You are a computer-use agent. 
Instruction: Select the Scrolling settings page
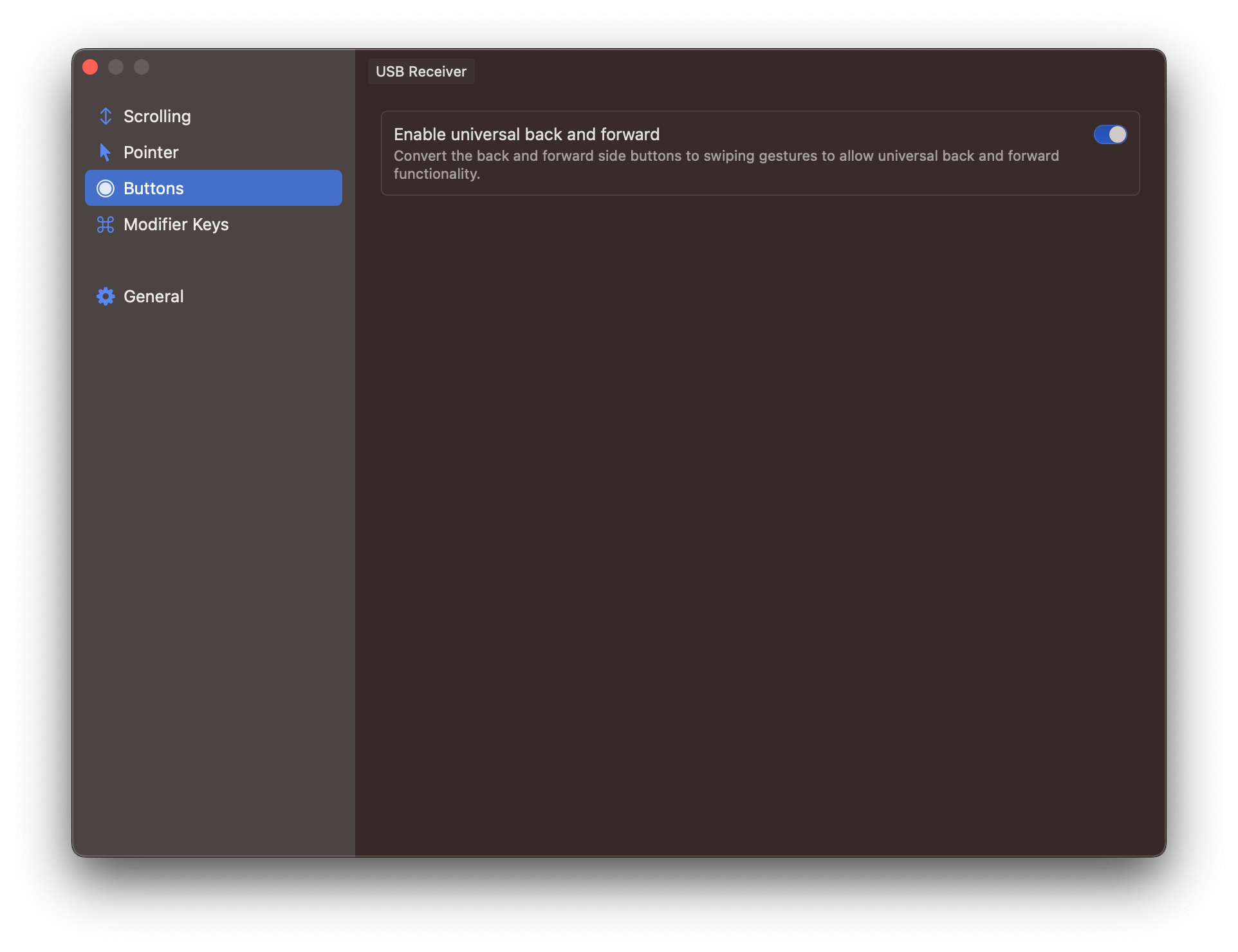156,116
